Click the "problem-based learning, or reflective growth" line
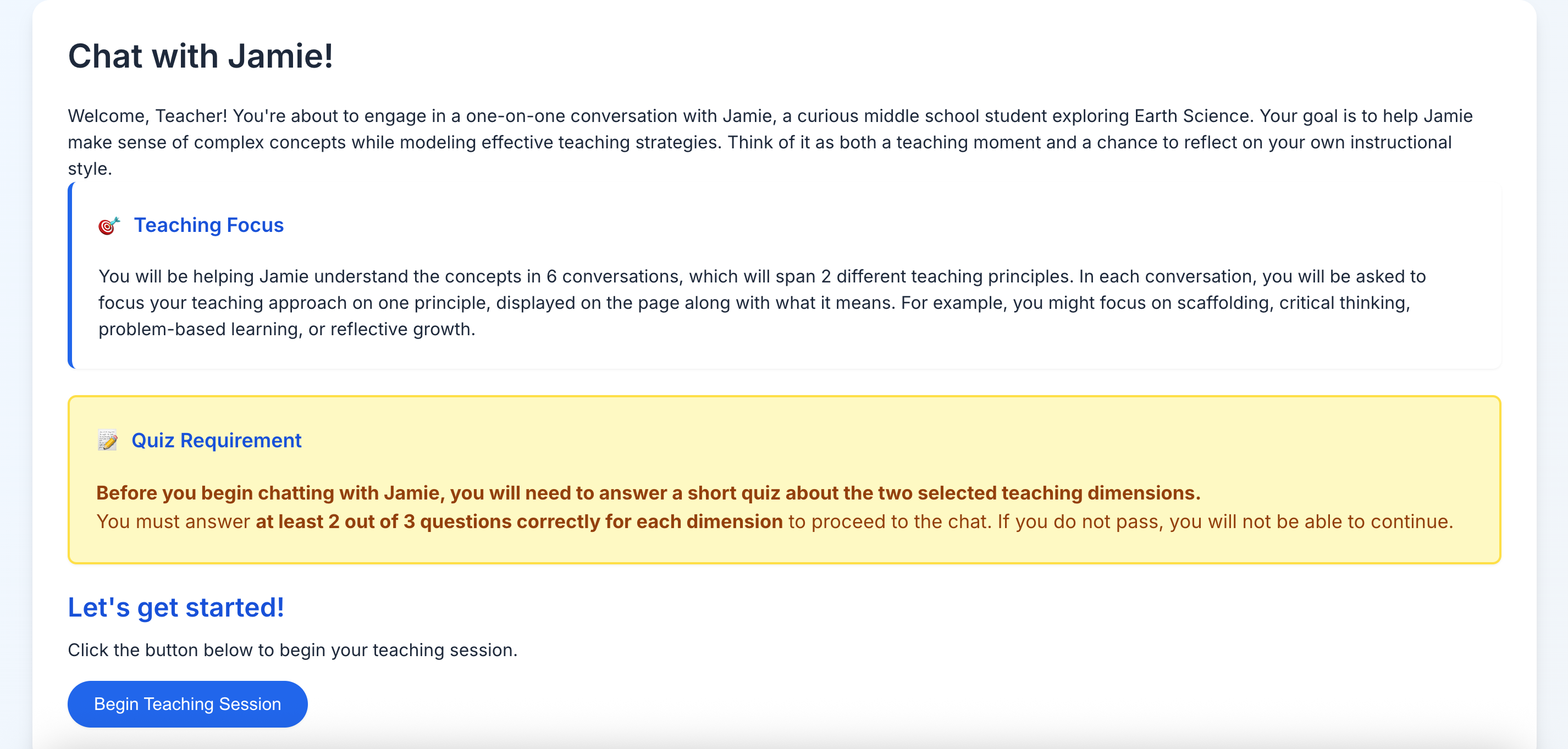1568x749 pixels. [286, 329]
